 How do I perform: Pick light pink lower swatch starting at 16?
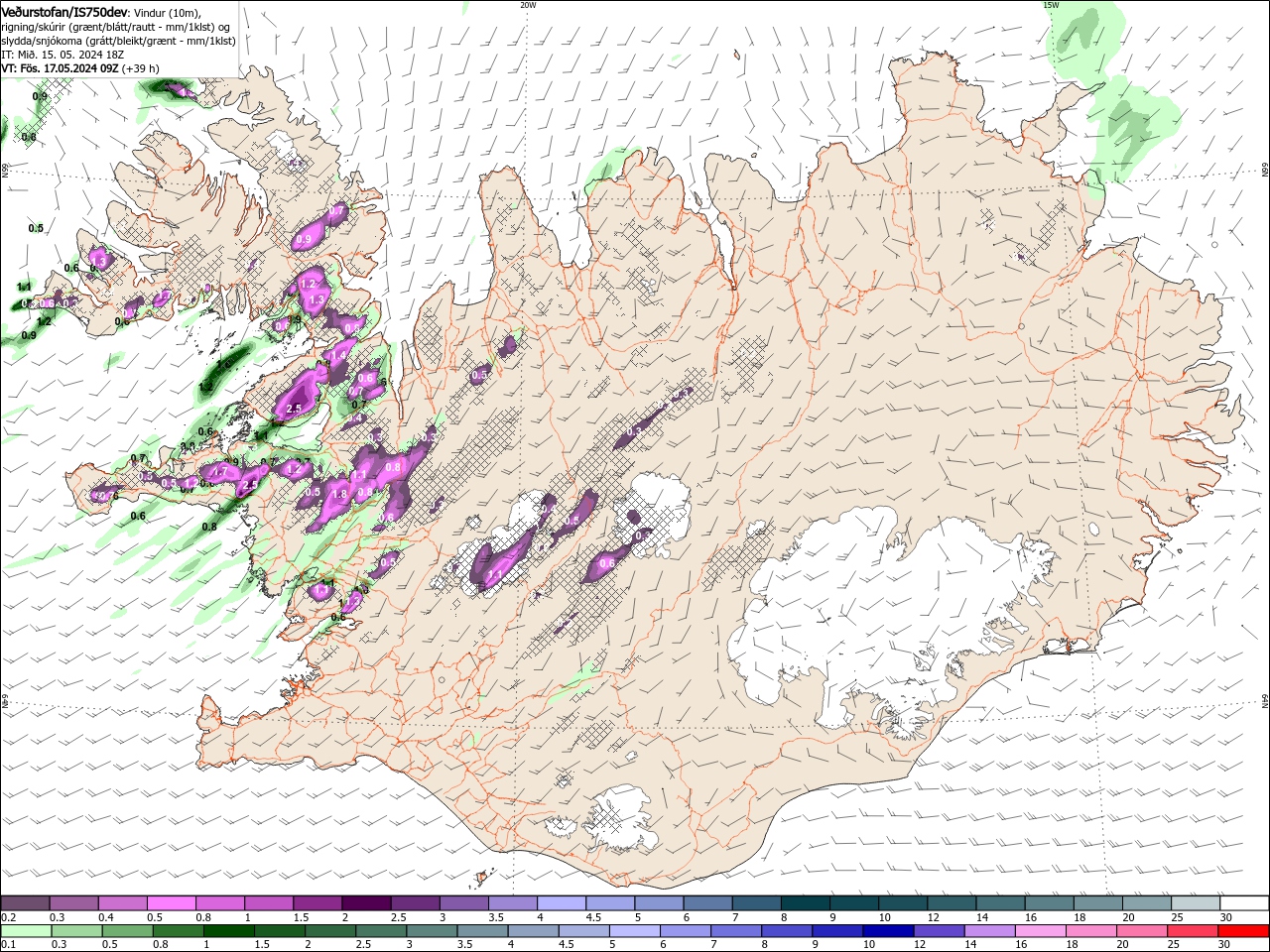(x=1040, y=931)
